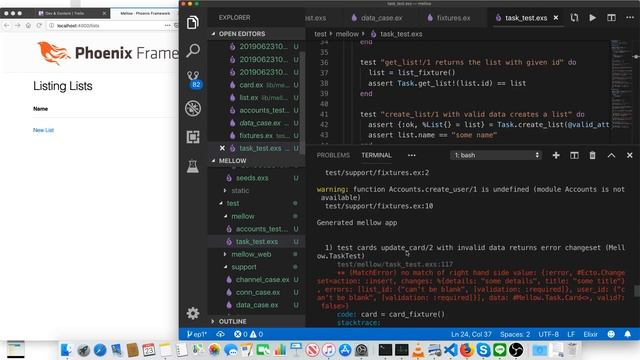Switch to the PROBLEMS panel tab
640x360 pixels.
pos(333,155)
